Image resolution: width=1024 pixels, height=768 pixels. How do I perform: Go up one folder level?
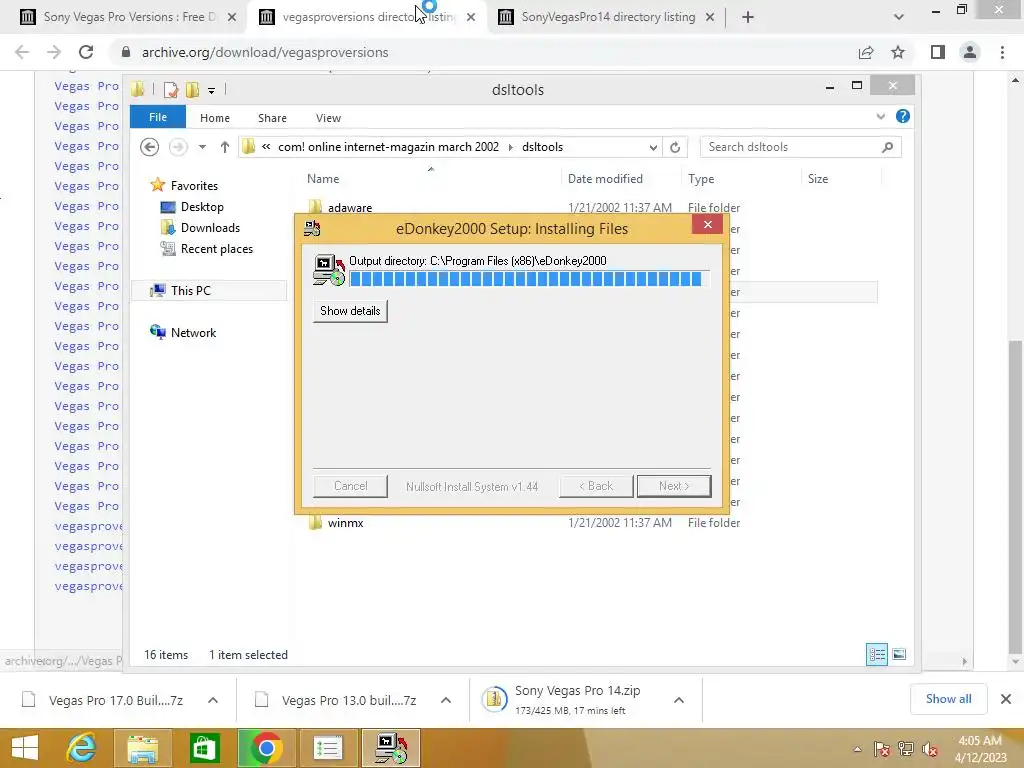click(225, 147)
